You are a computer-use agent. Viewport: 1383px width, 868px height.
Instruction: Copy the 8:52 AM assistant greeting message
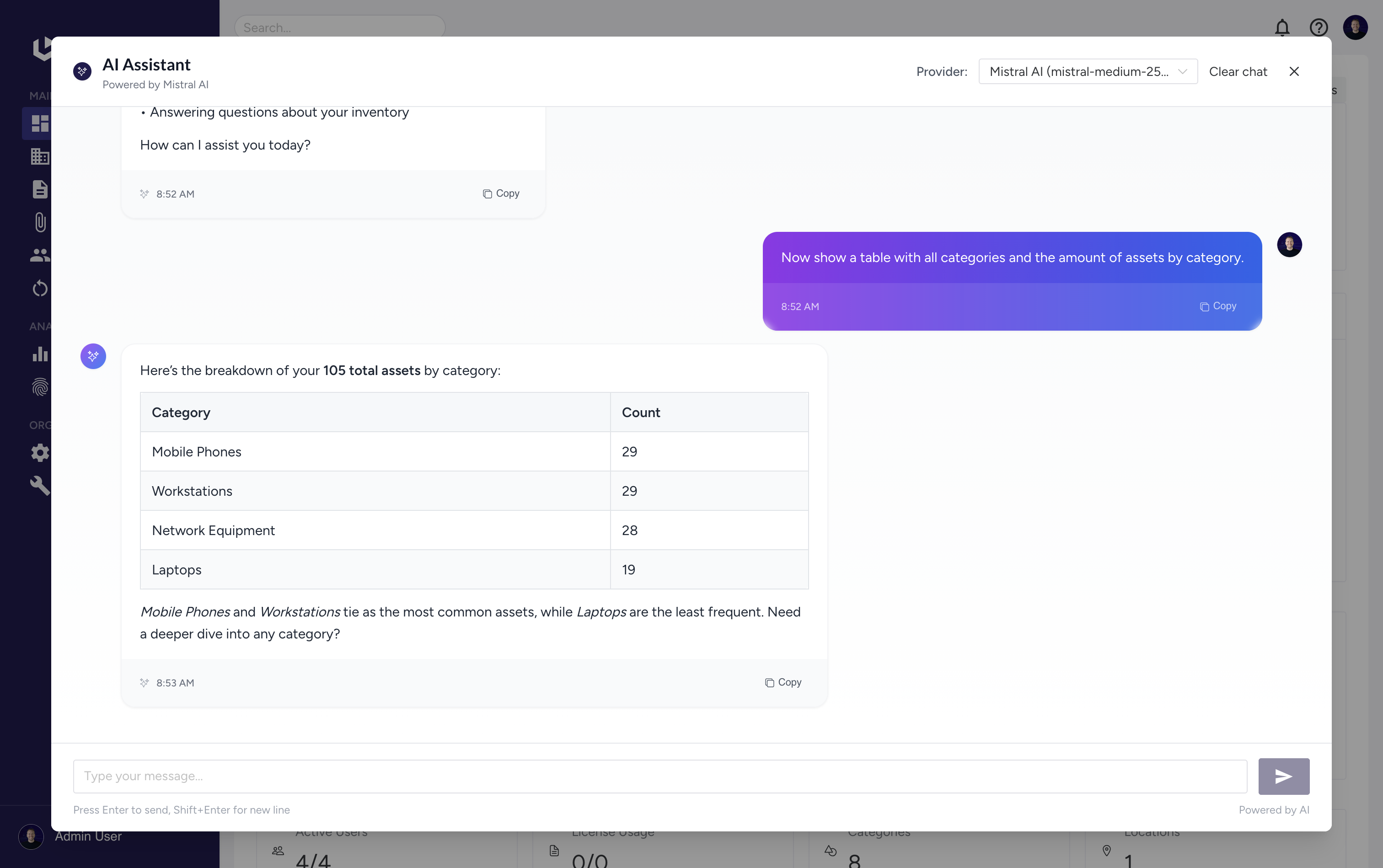[x=501, y=194]
